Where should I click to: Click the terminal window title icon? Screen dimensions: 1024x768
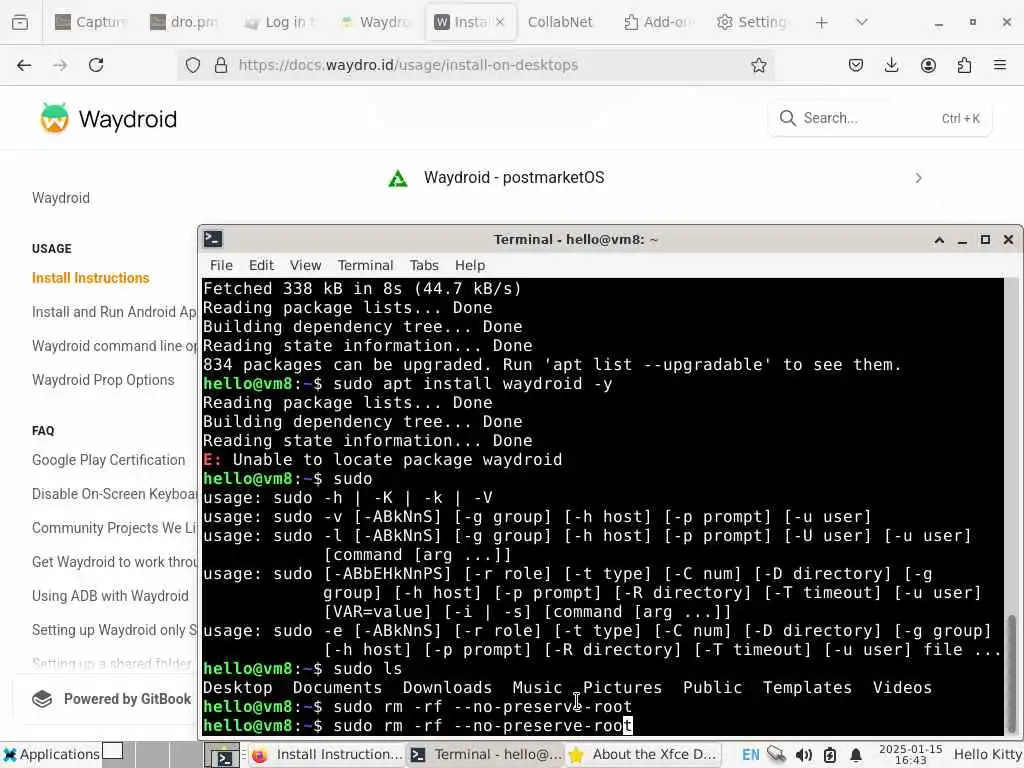213,239
